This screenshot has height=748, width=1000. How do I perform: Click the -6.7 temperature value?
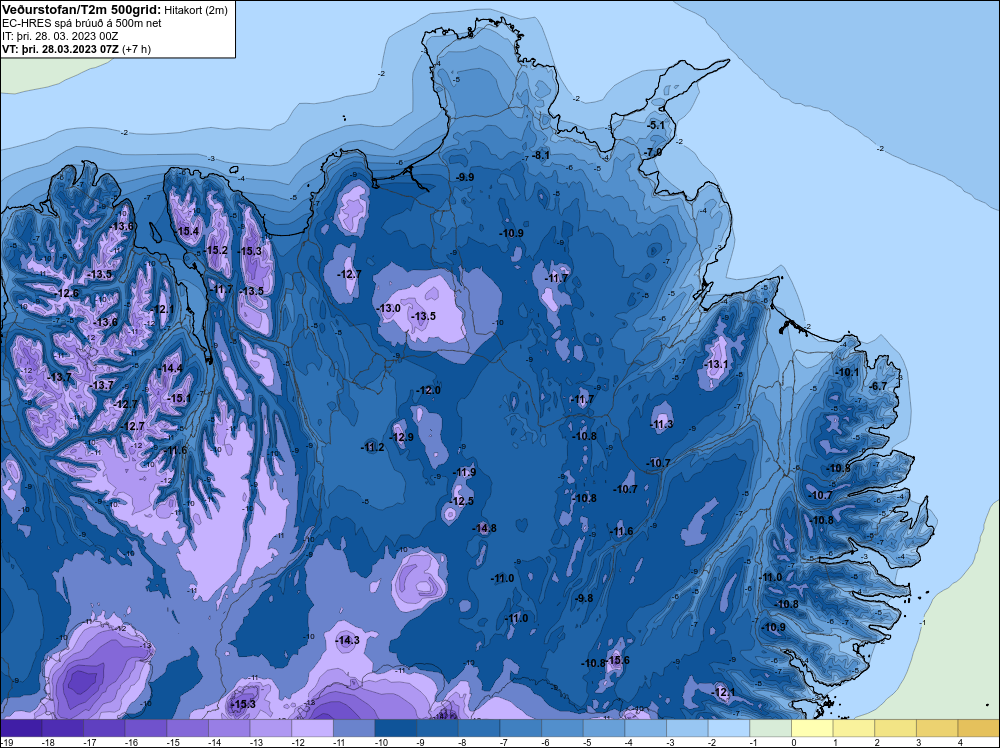[x=878, y=386]
